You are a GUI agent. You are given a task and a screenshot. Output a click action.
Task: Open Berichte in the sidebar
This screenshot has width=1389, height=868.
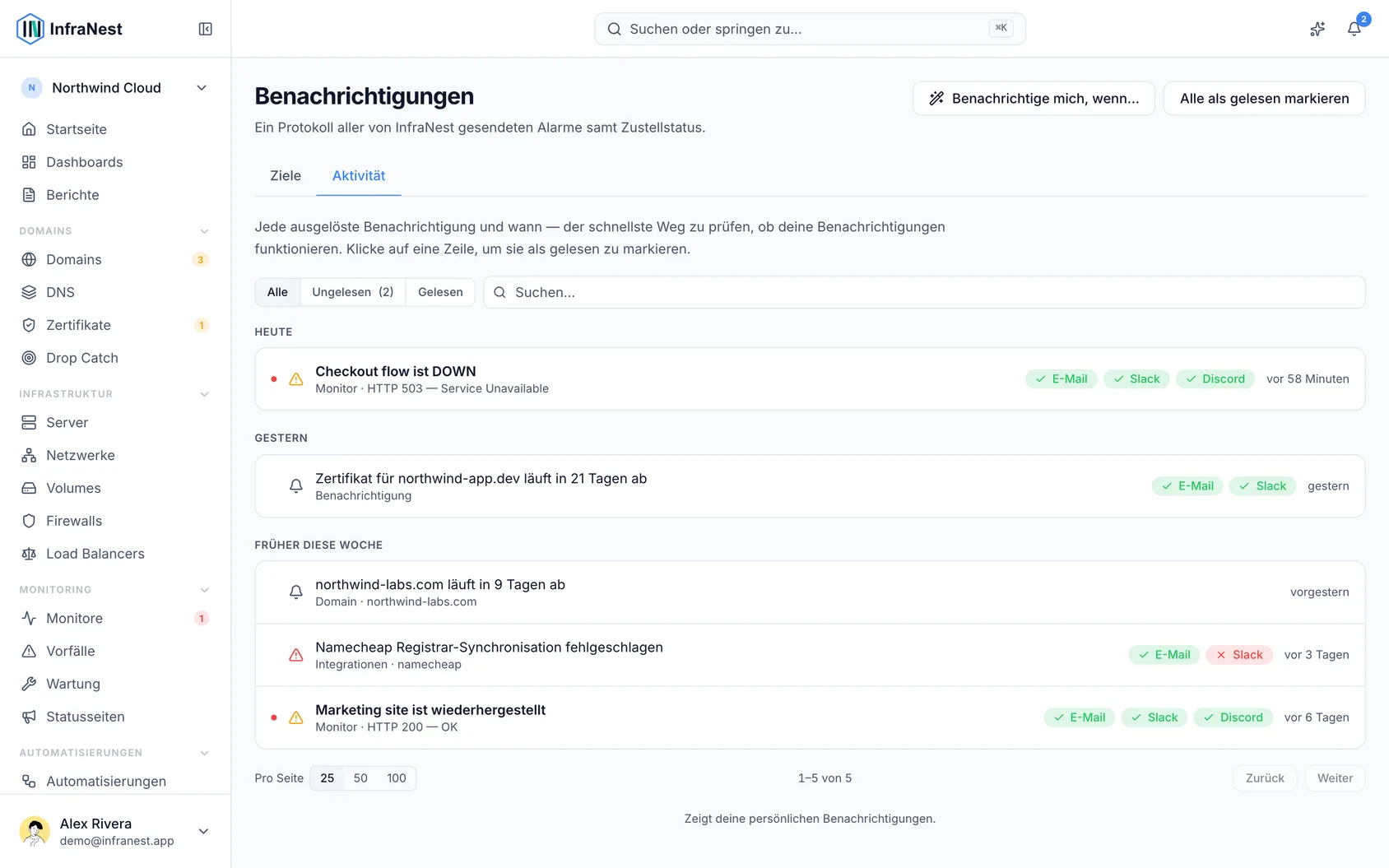[x=115, y=195]
